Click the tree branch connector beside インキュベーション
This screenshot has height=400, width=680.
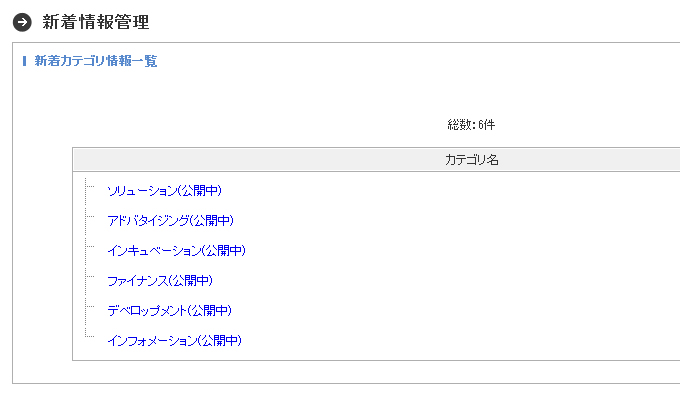point(90,246)
